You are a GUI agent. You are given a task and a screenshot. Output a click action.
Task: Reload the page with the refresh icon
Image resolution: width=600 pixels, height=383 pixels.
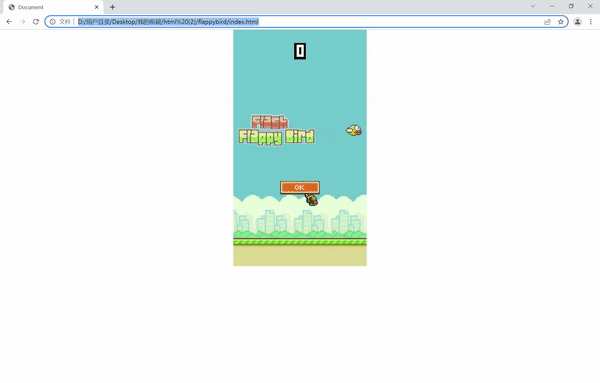(36, 22)
